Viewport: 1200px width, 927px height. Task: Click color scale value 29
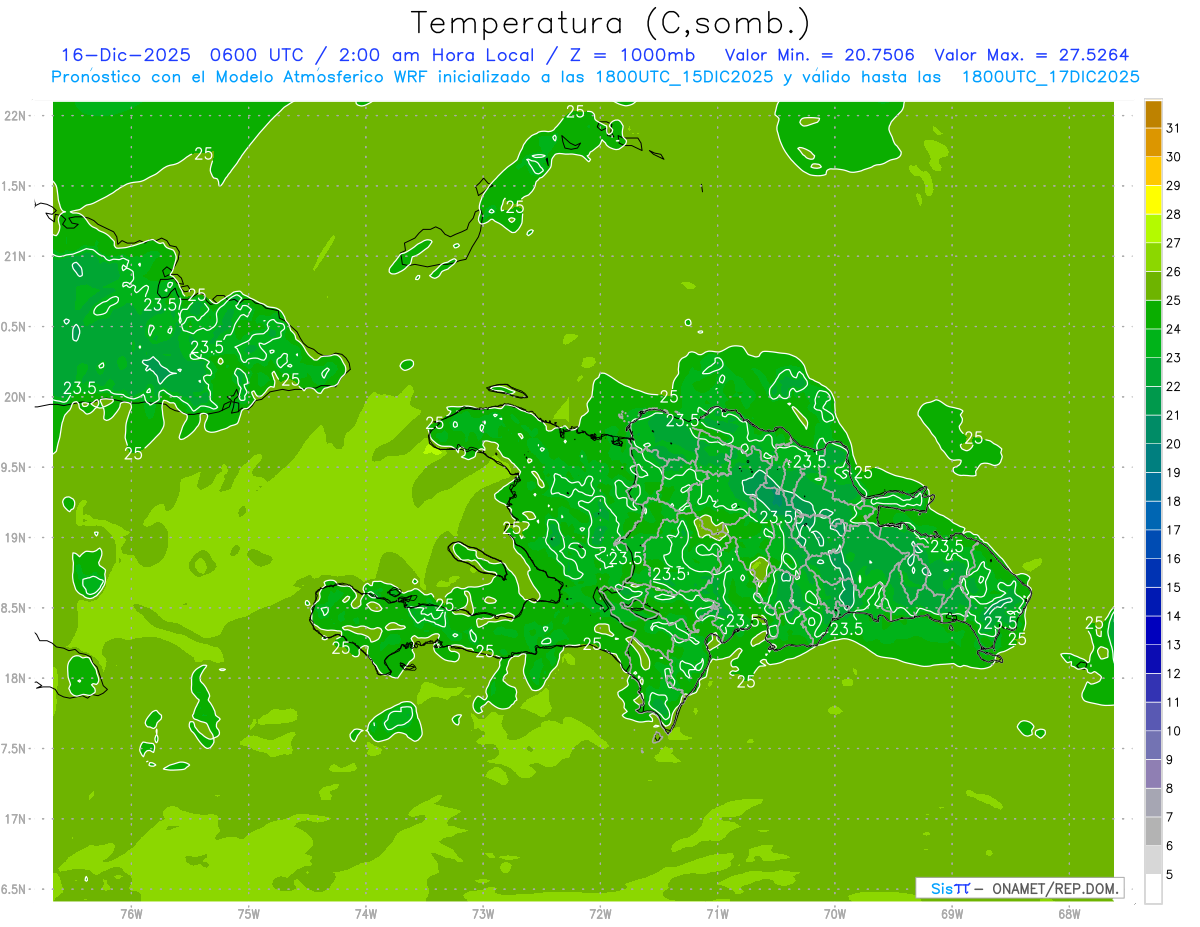click(x=1174, y=186)
